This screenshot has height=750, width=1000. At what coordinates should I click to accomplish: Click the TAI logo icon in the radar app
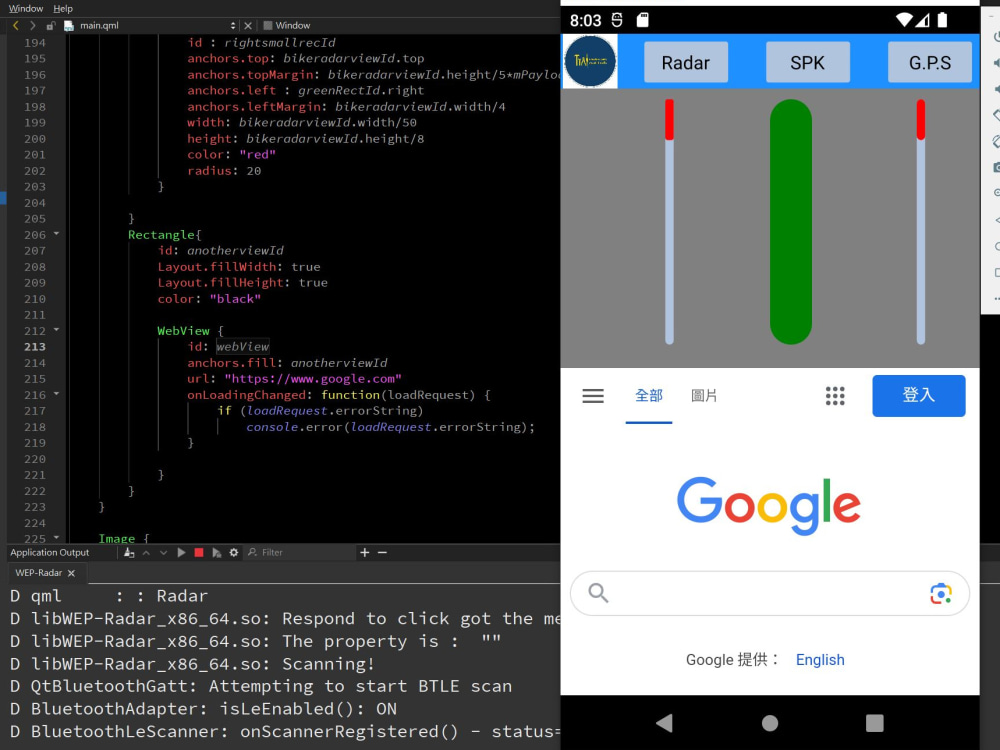590,61
